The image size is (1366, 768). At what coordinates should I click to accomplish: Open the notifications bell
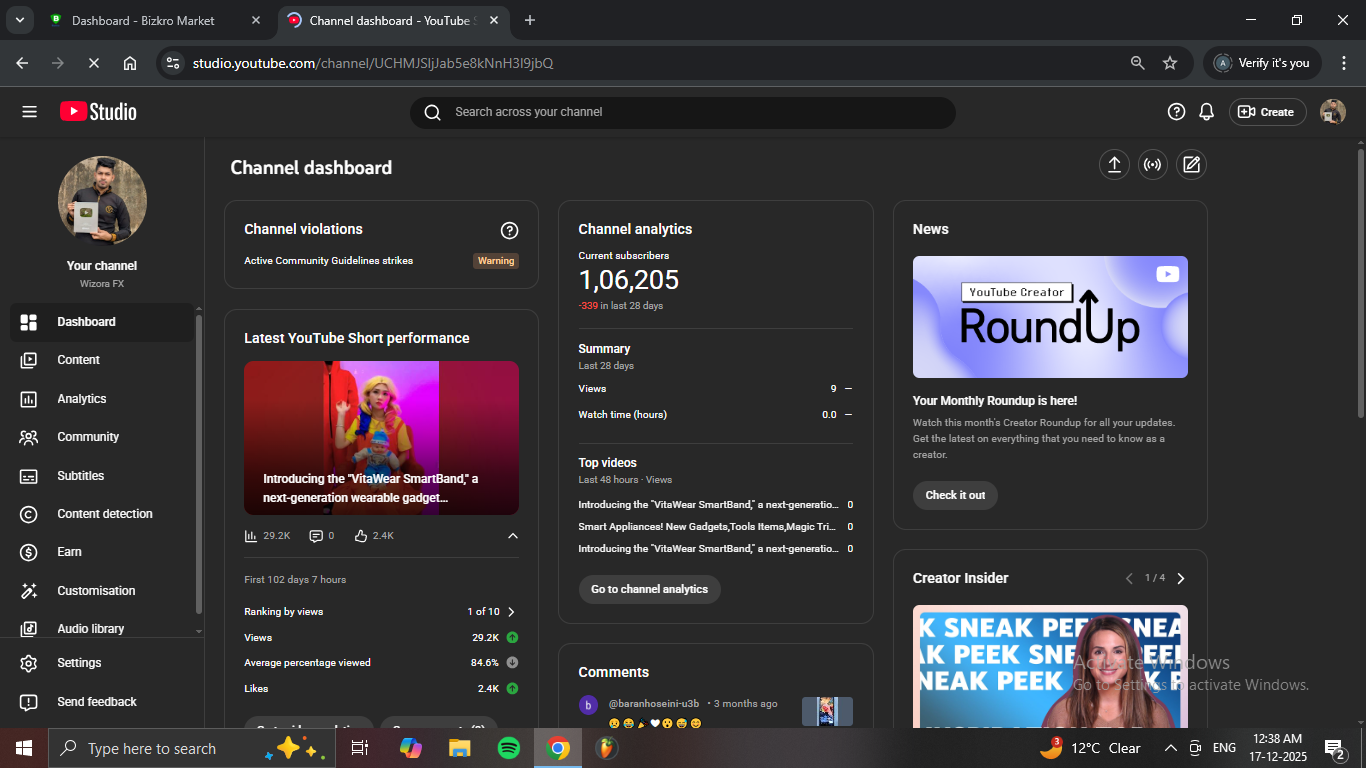[1207, 112]
